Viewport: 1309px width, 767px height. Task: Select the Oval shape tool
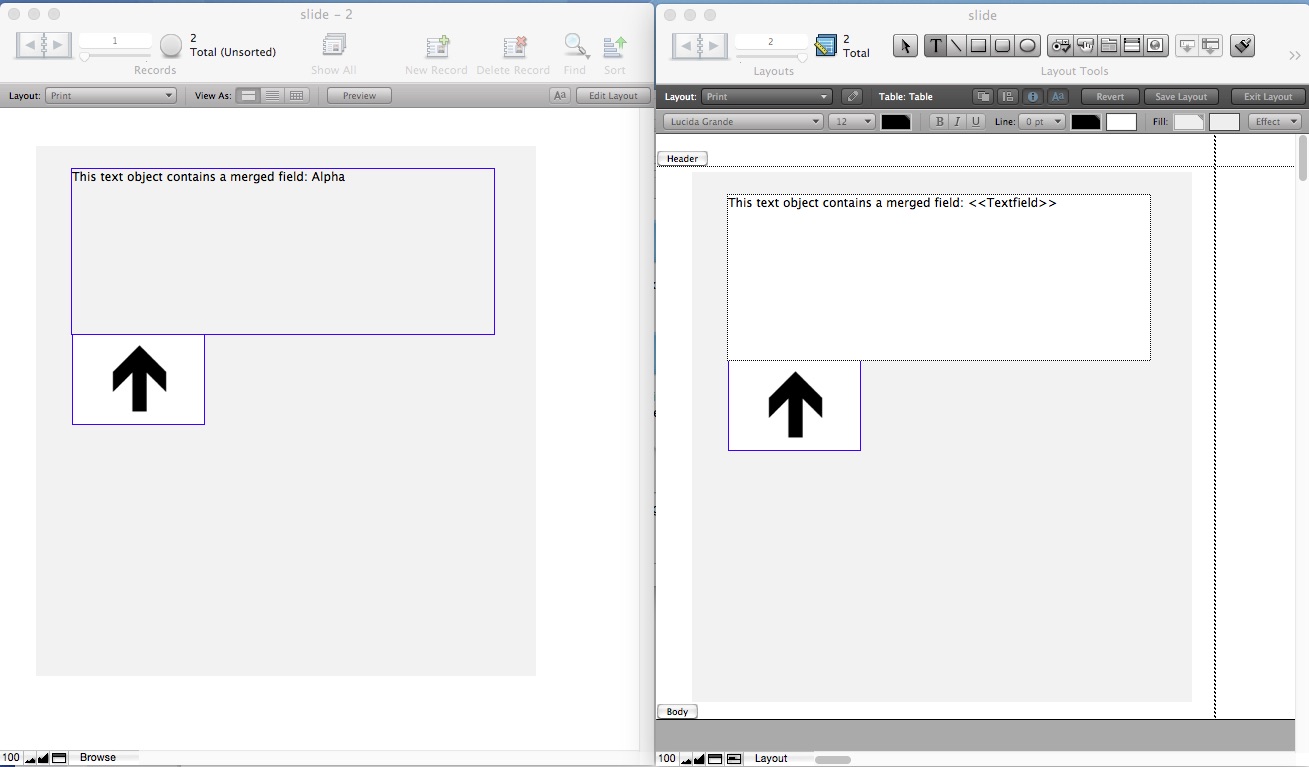coord(1027,45)
